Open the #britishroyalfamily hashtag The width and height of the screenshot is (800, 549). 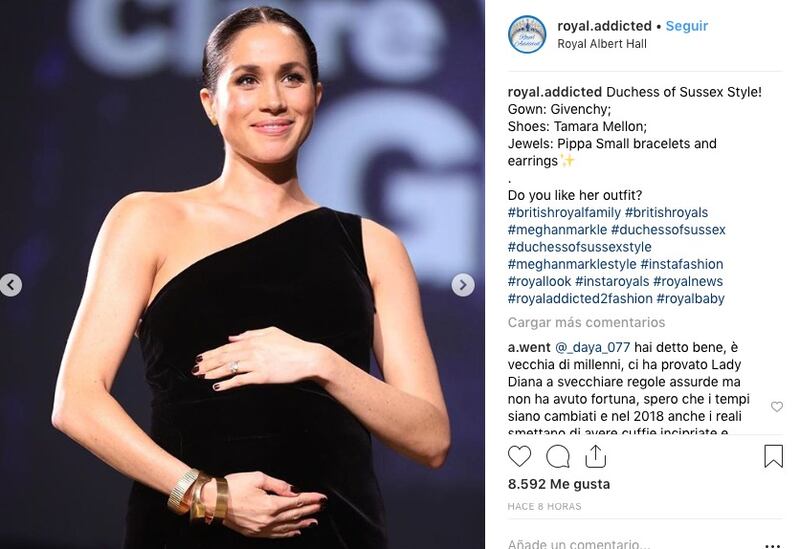pos(564,212)
